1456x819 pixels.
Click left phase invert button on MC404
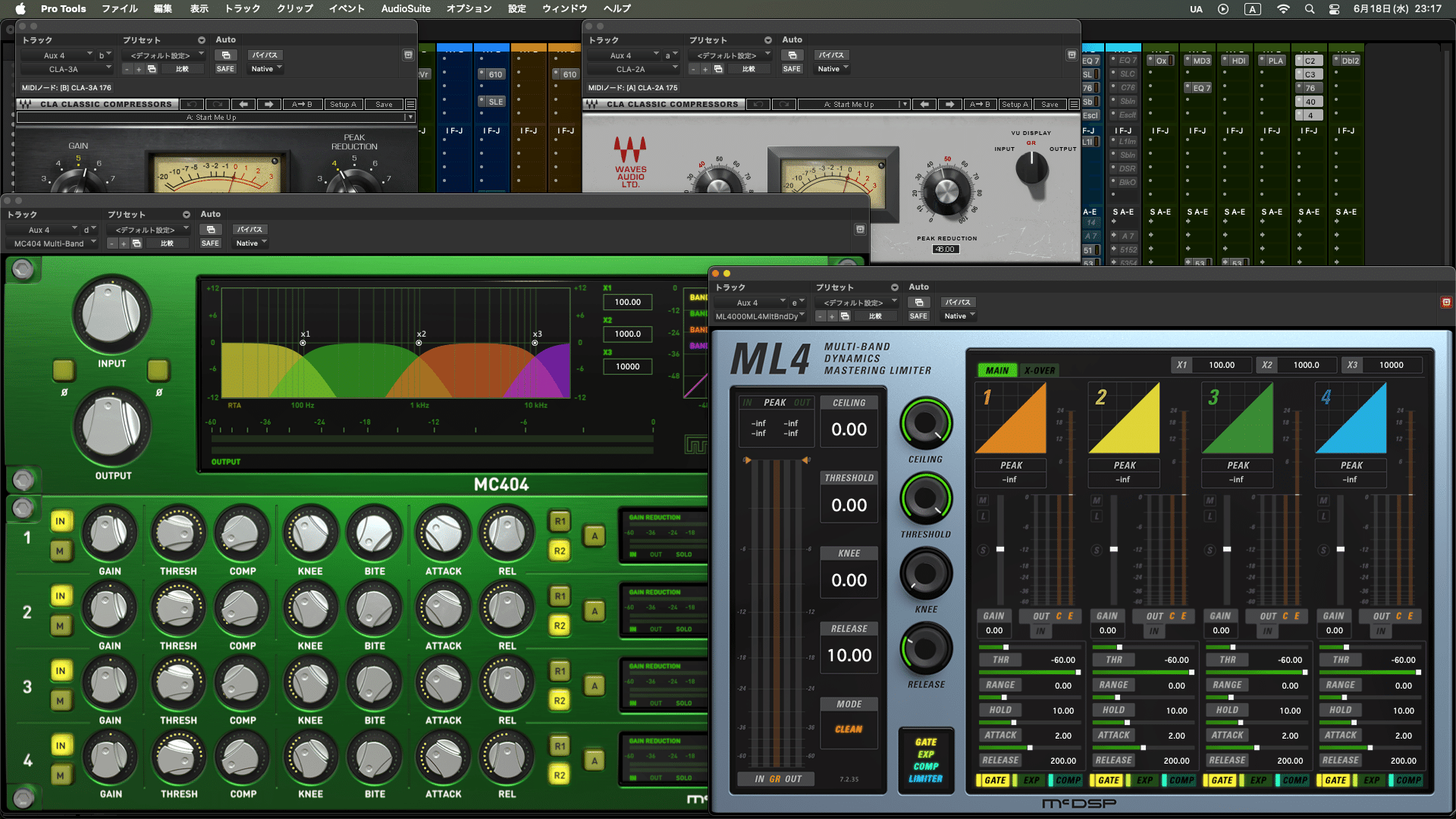[64, 370]
